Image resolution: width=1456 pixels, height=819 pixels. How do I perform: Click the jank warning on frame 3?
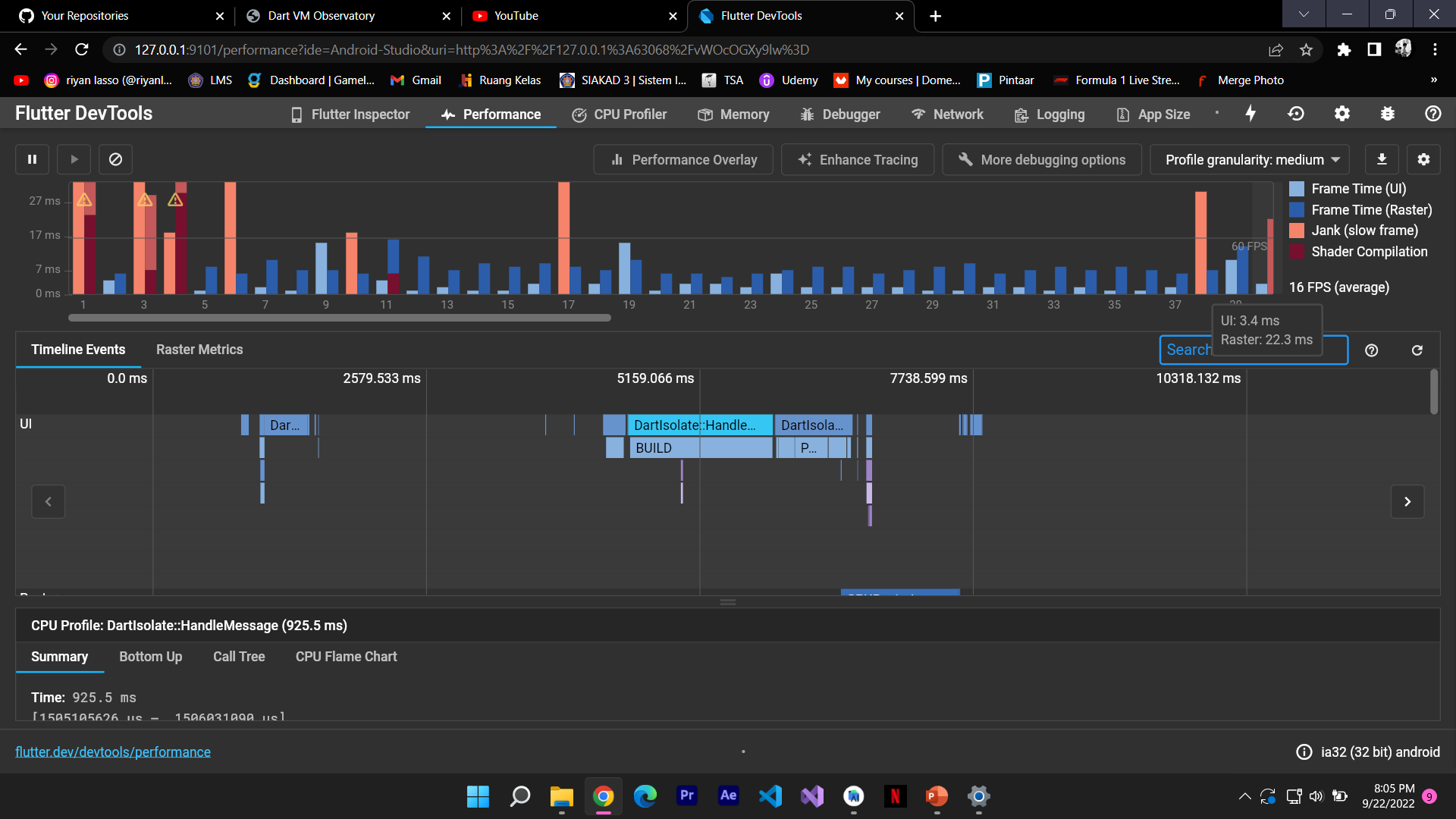[x=145, y=200]
